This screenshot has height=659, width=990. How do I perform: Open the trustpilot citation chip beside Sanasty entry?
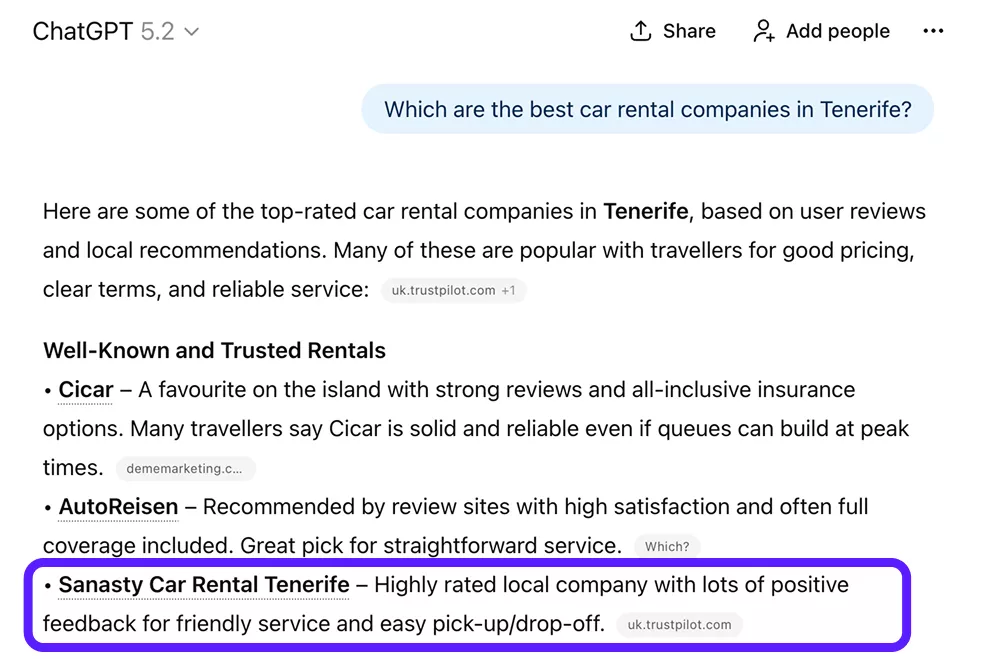point(679,625)
